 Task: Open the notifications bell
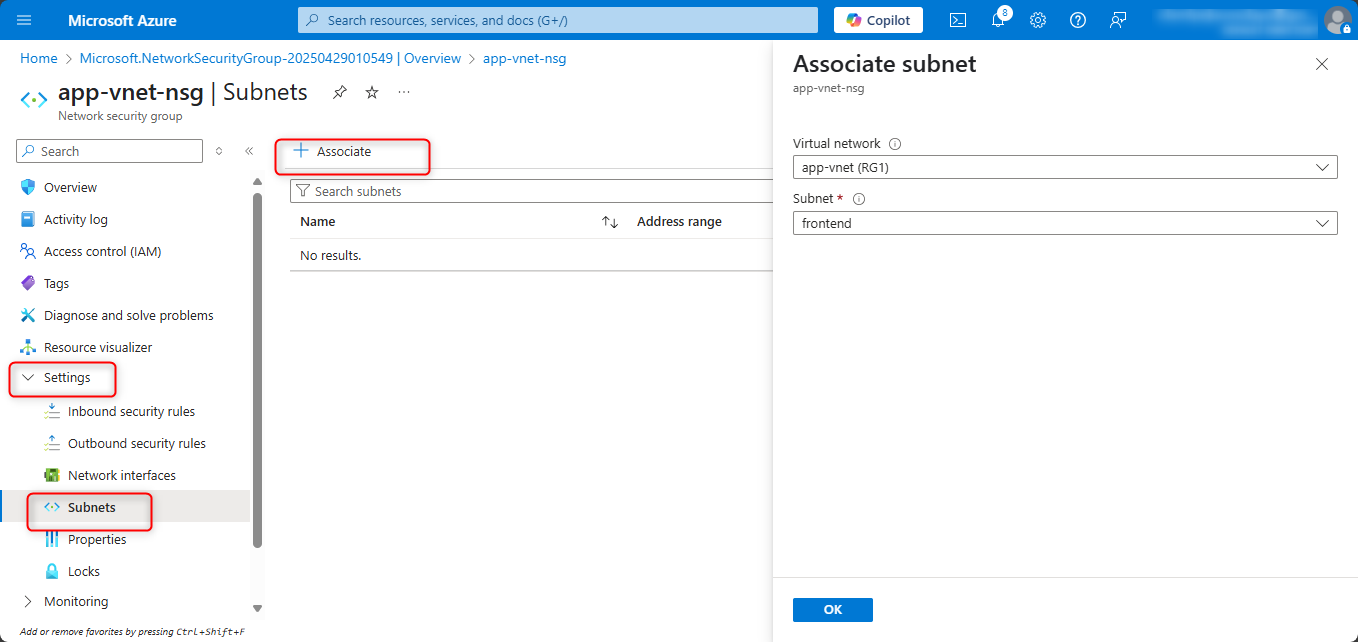(x=998, y=20)
